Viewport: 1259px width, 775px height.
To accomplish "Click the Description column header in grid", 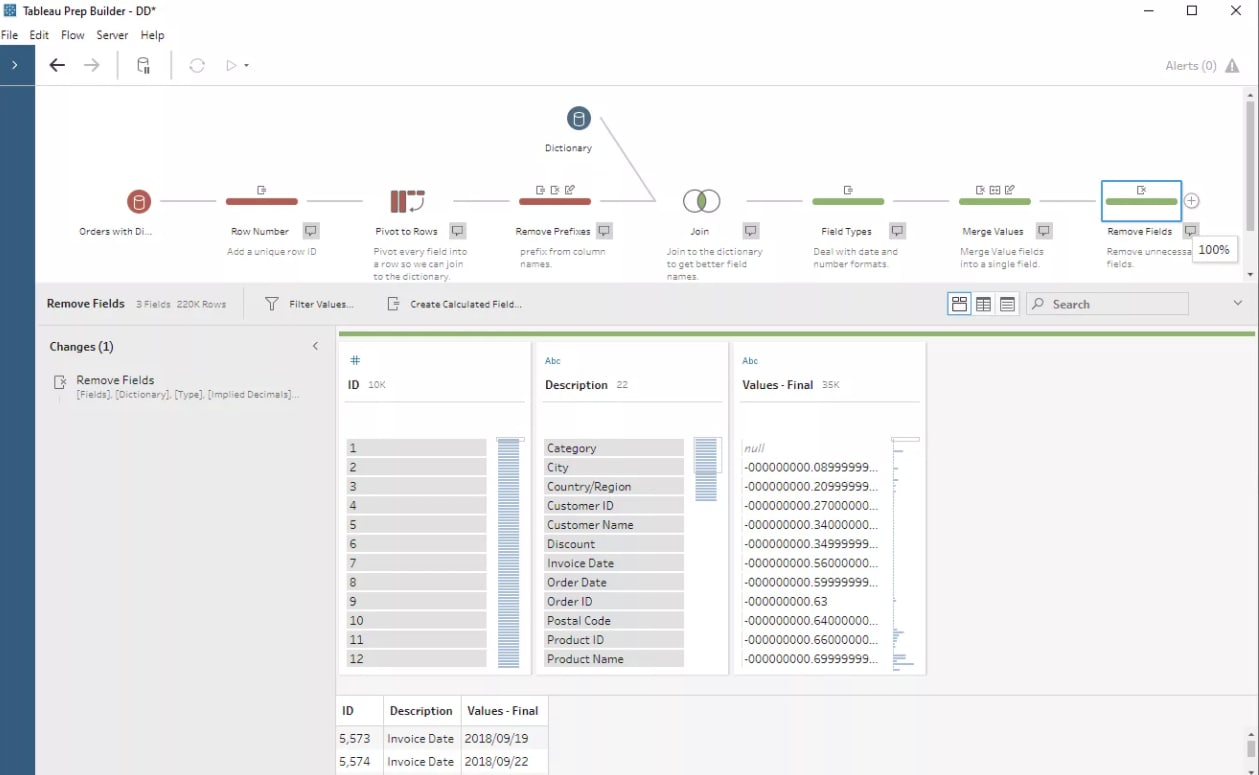I will [421, 711].
